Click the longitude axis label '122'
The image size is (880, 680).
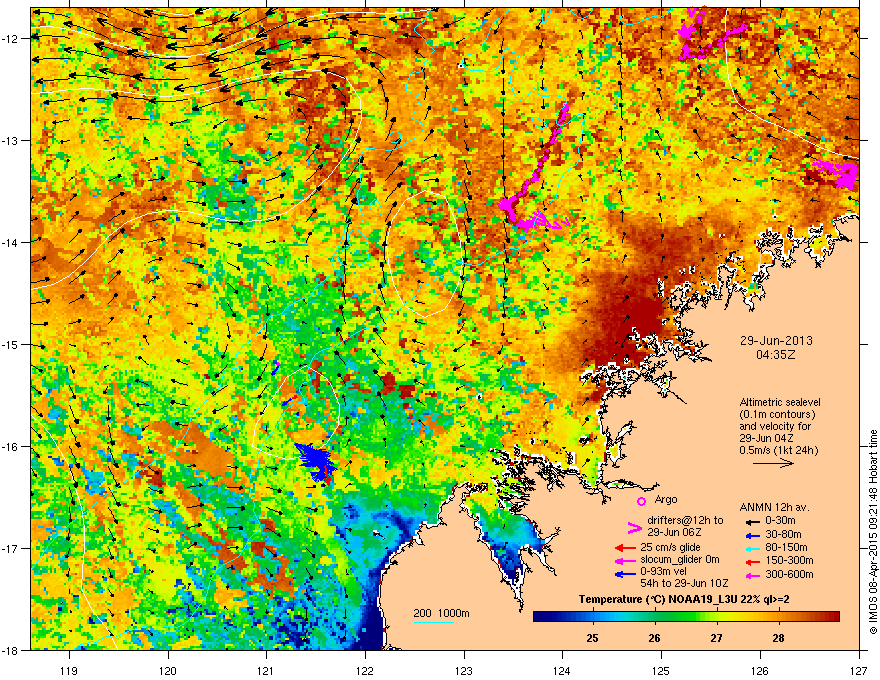(x=365, y=671)
